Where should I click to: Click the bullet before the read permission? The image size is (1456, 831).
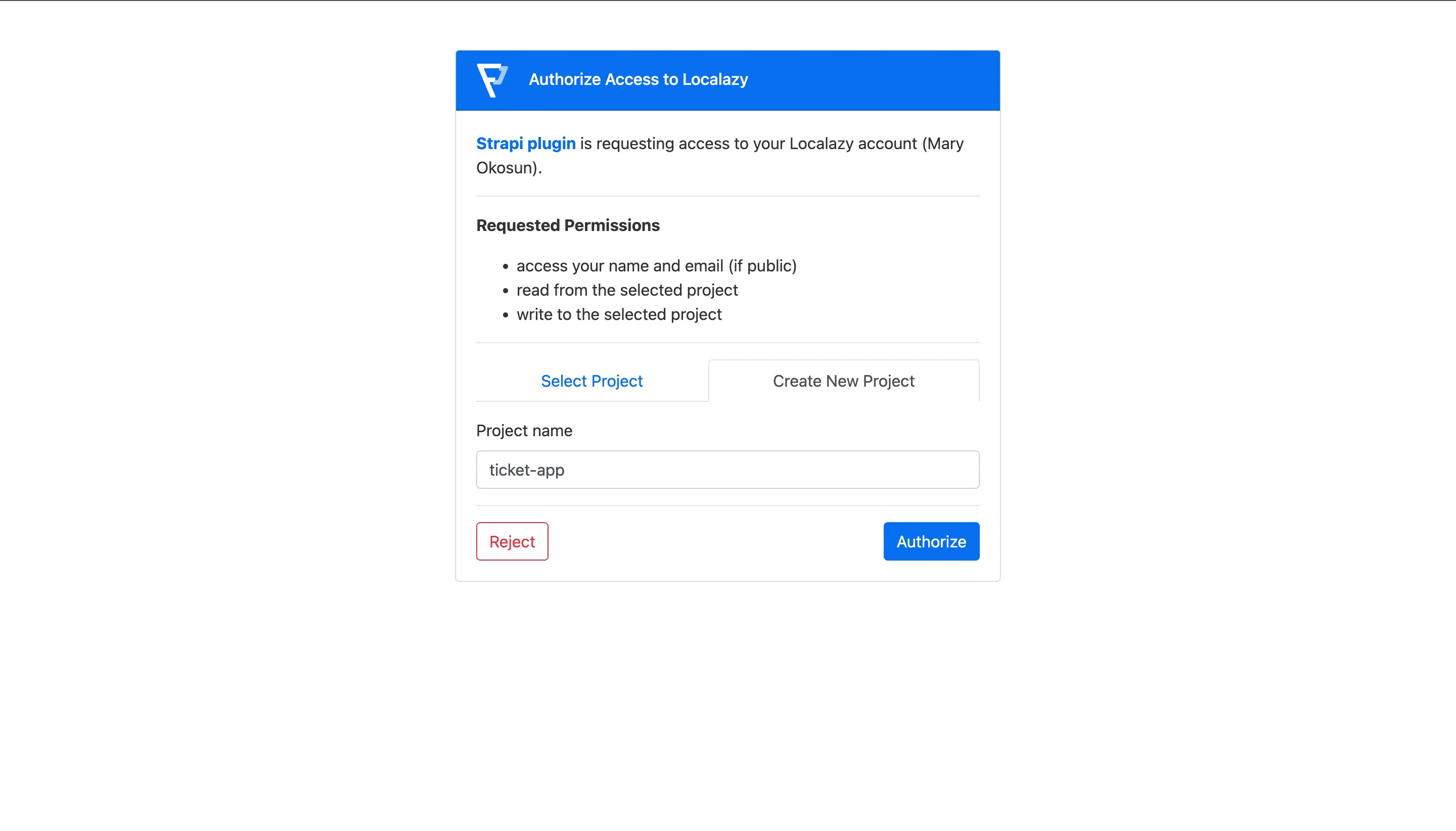click(505, 291)
